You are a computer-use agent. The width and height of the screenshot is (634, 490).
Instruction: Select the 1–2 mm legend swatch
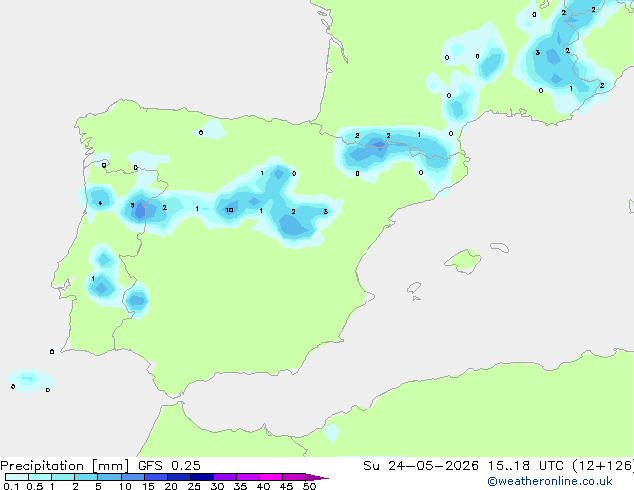click(x=63, y=477)
